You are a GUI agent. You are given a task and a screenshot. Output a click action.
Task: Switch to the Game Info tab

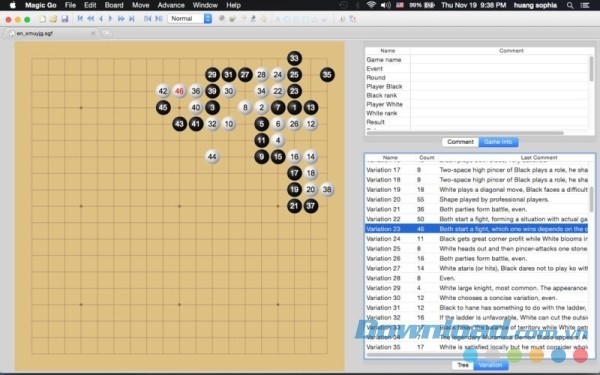[x=498, y=142]
